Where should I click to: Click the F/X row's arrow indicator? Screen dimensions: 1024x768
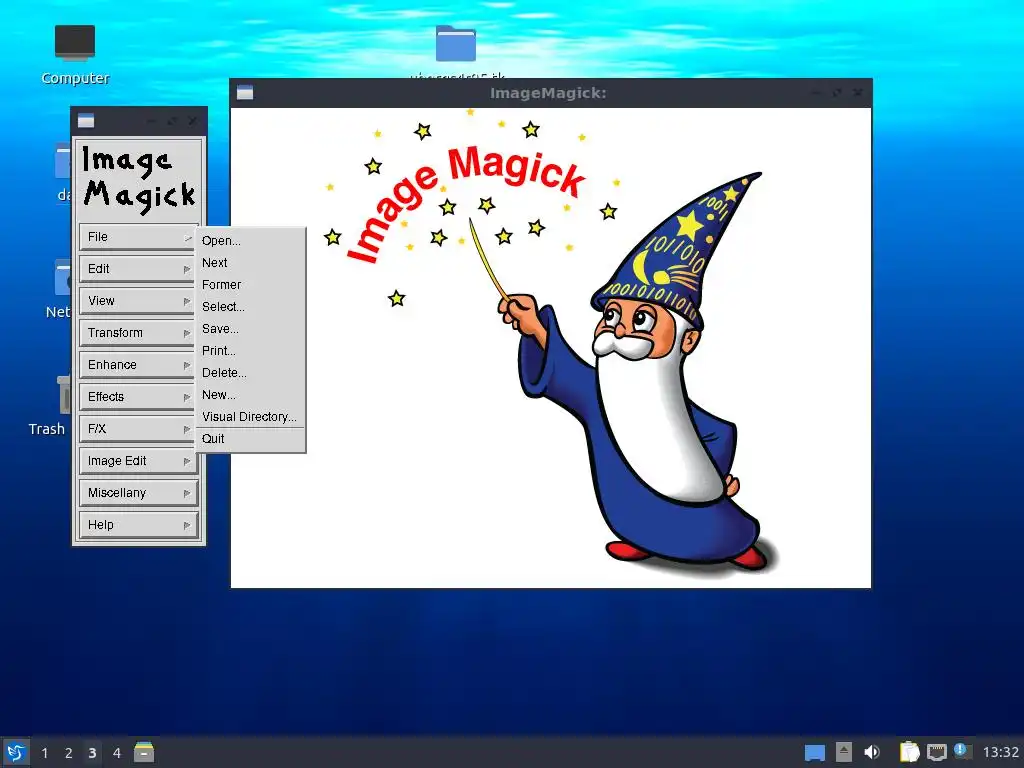[187, 429]
